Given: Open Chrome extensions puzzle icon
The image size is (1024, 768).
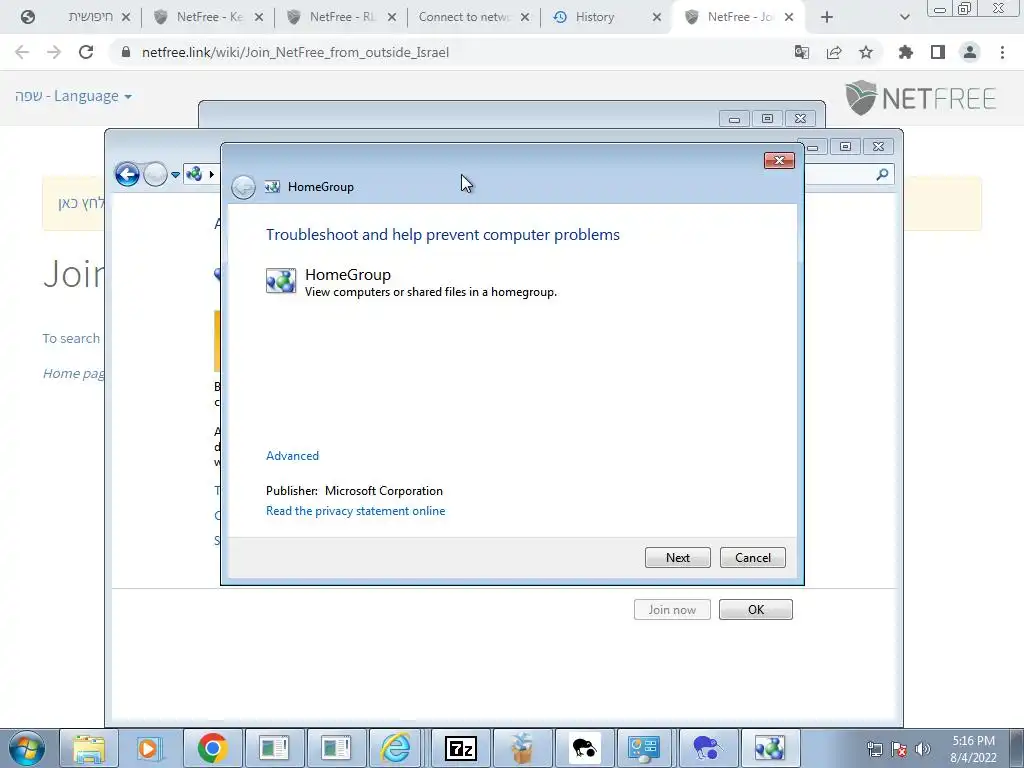Looking at the screenshot, I should pos(906,52).
